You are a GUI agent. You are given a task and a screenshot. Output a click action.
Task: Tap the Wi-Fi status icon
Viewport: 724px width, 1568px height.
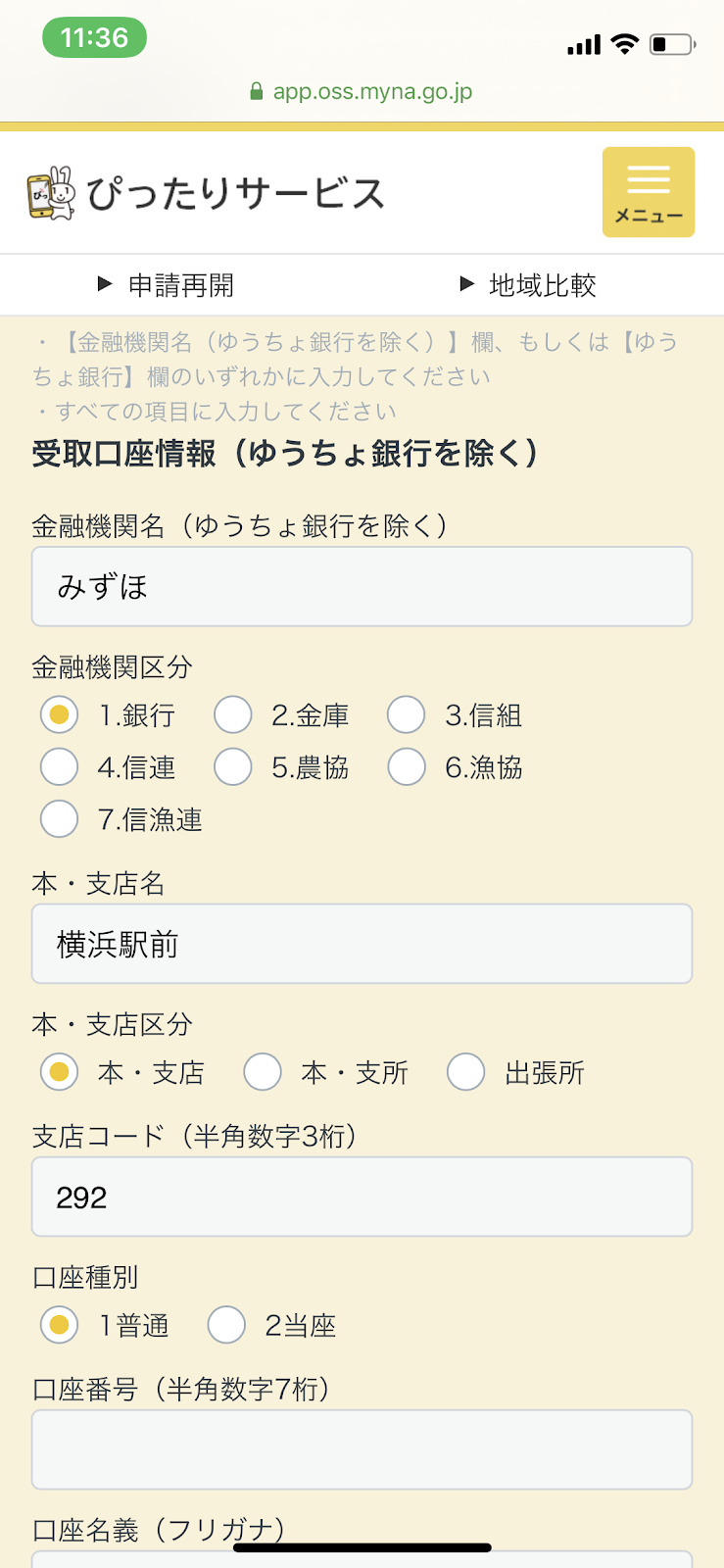pyautogui.click(x=623, y=44)
